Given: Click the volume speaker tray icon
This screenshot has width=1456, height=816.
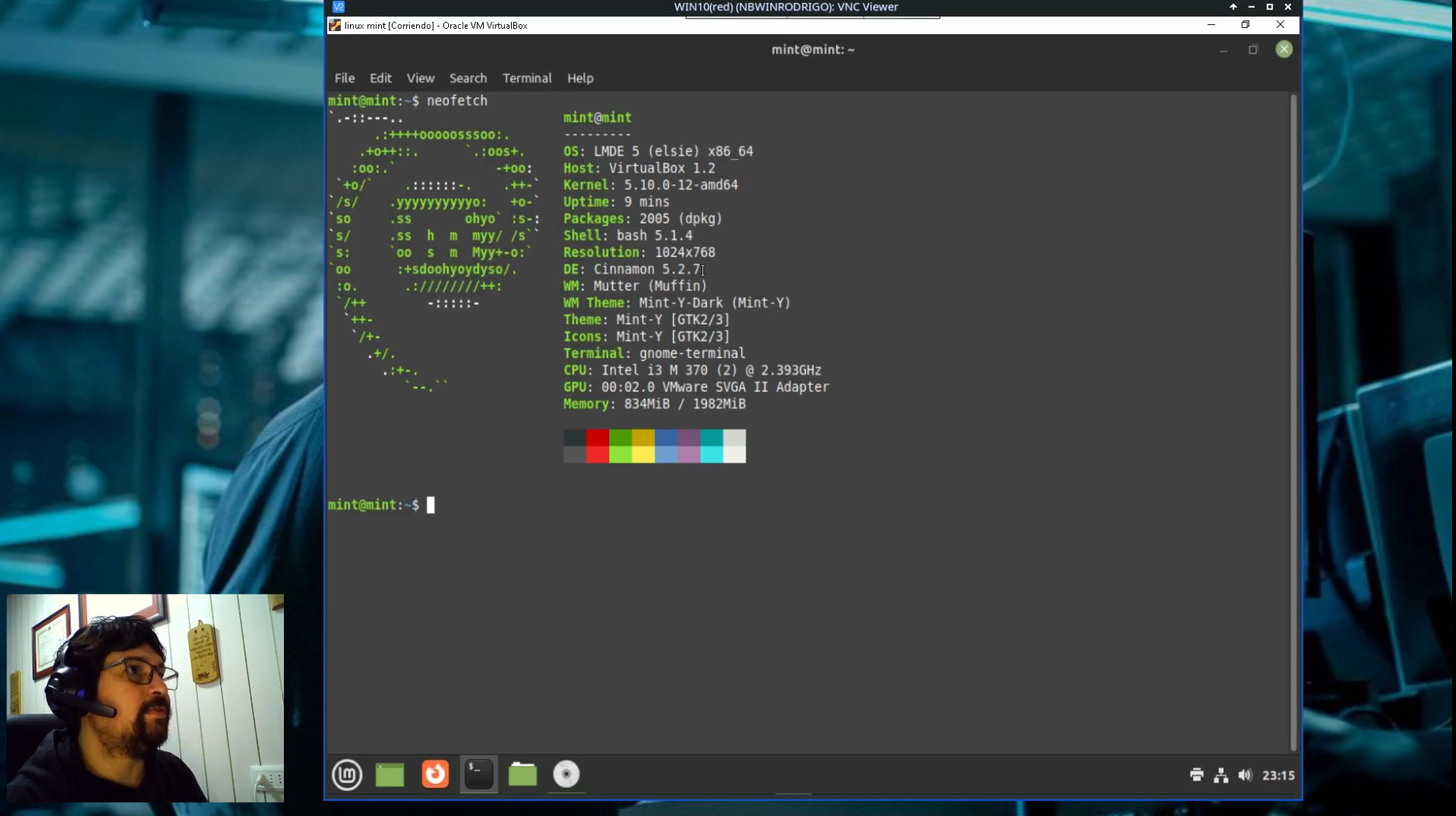Looking at the screenshot, I should tap(1245, 775).
